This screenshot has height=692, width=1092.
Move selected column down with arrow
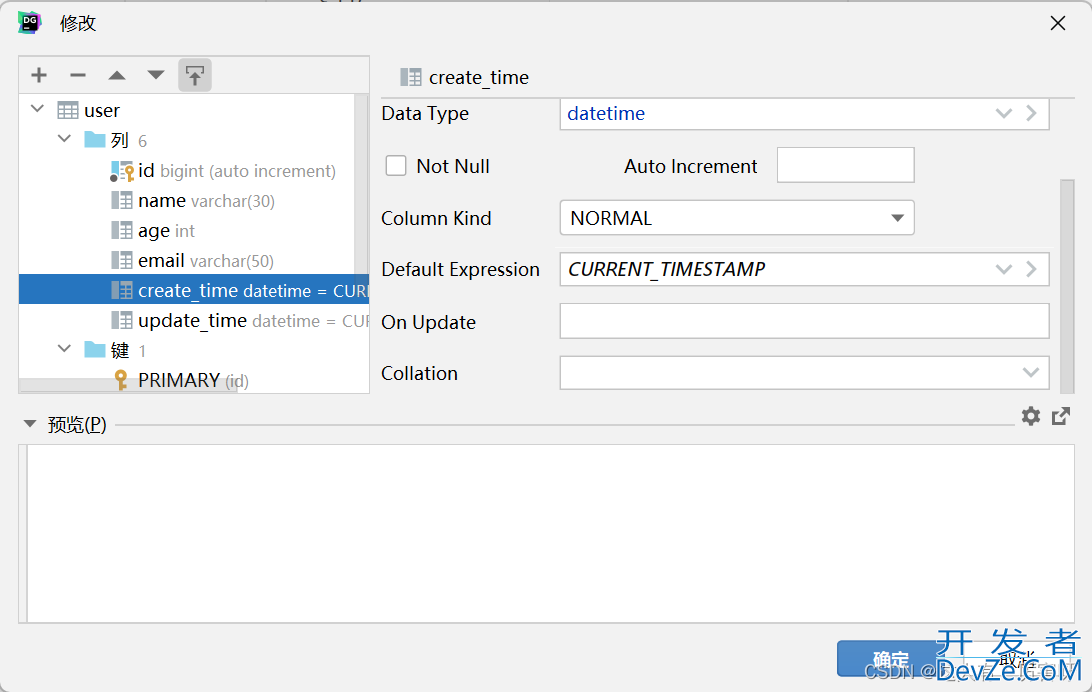click(x=156, y=75)
